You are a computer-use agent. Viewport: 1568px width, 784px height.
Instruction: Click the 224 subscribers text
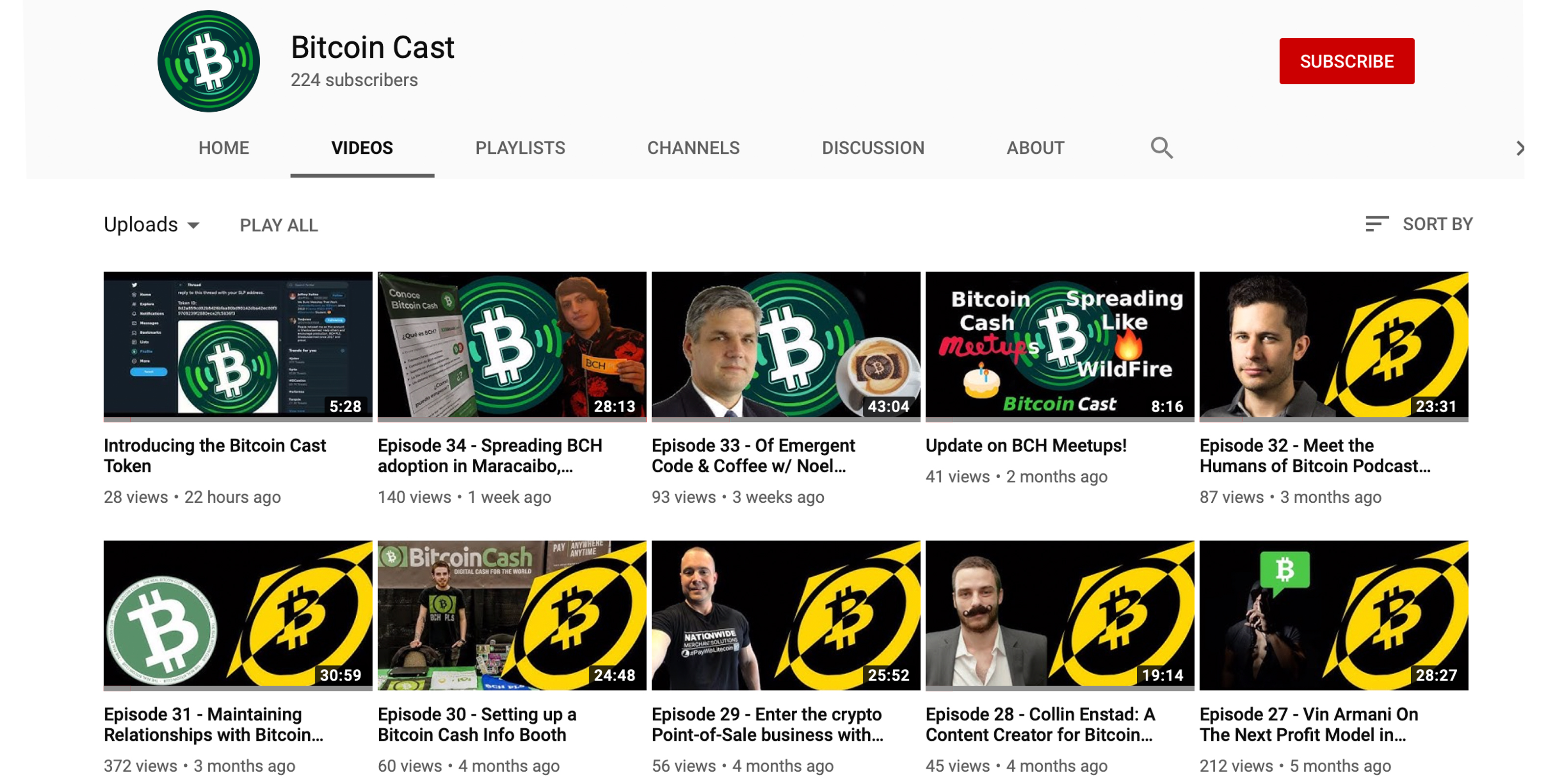click(354, 80)
